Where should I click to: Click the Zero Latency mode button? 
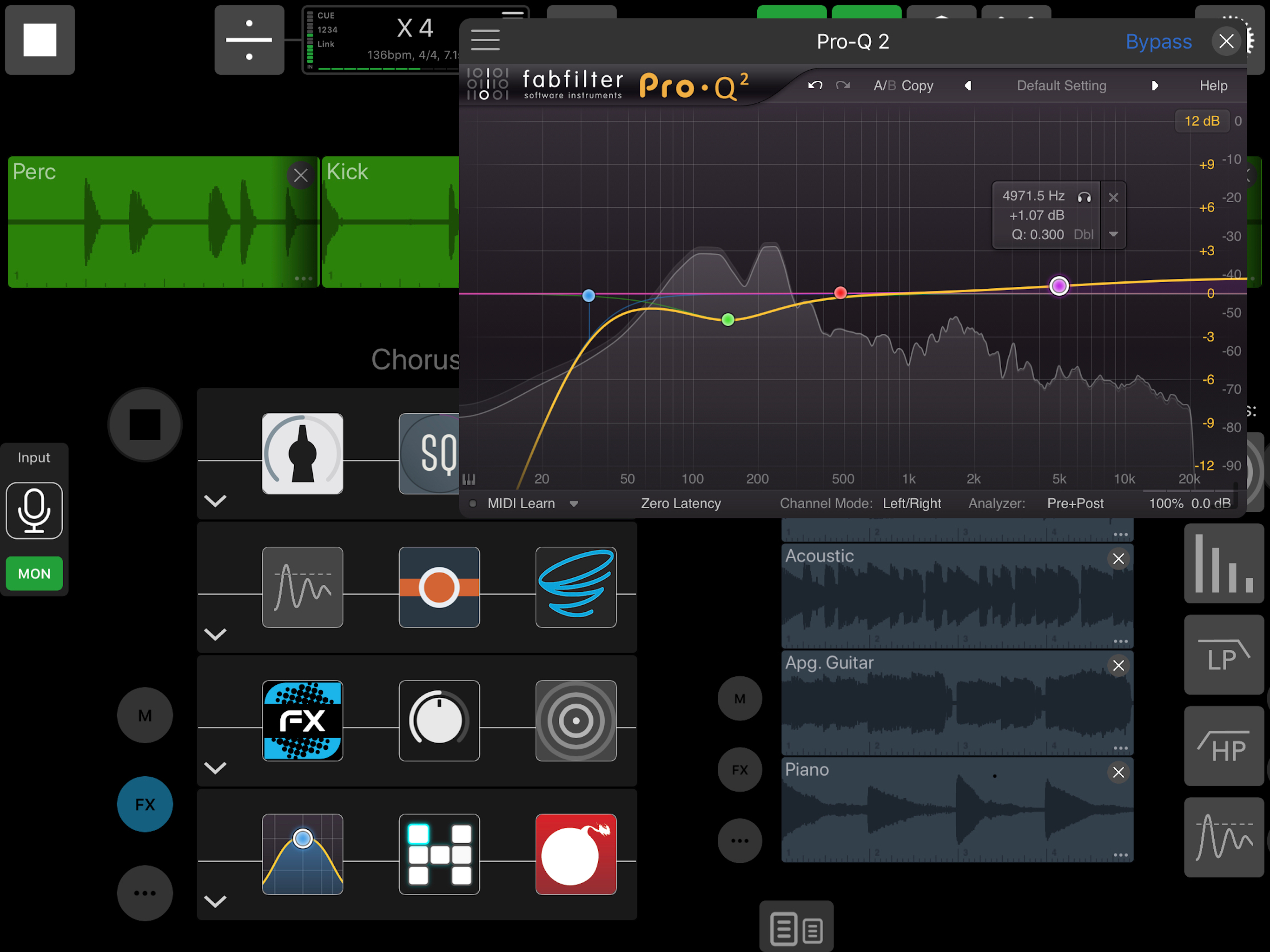[681, 503]
